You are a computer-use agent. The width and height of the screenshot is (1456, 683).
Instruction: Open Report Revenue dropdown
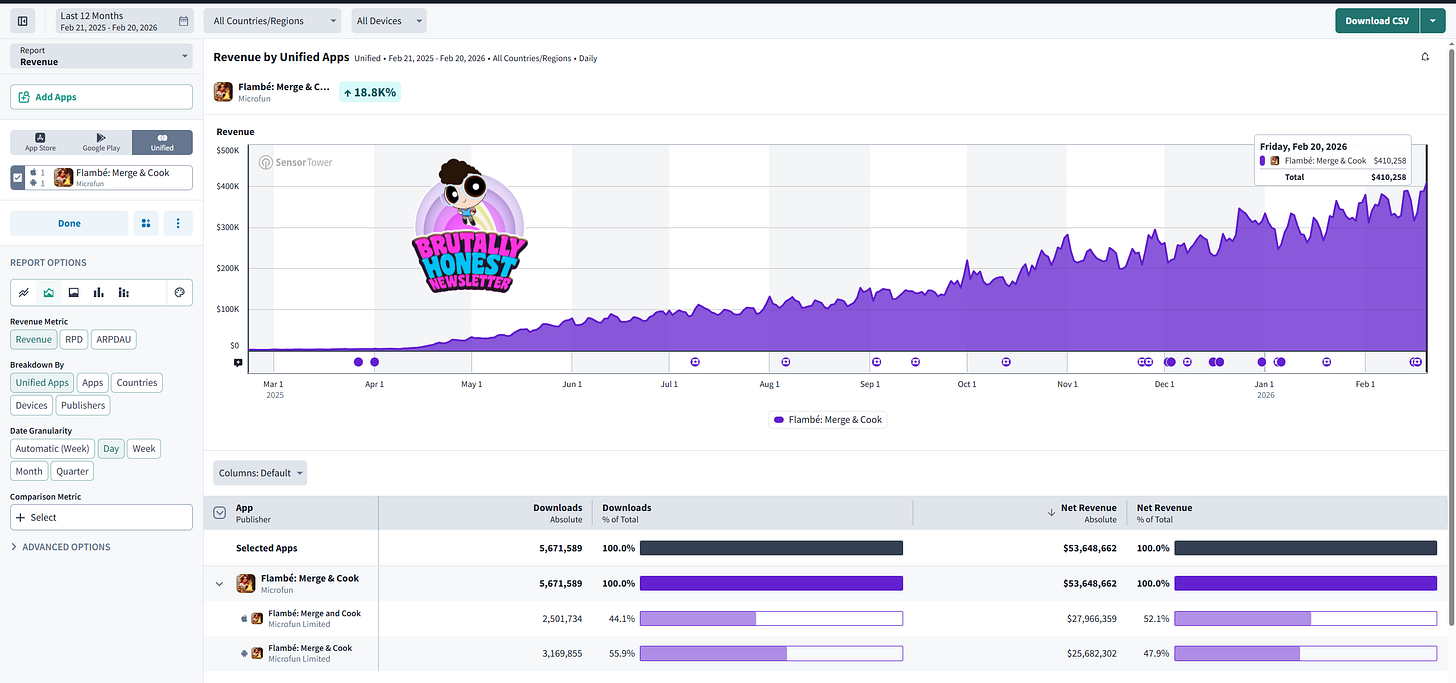(101, 56)
